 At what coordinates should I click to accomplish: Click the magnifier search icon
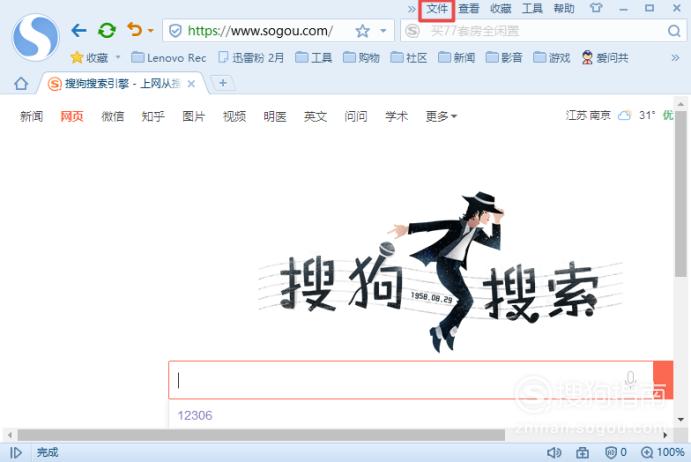click(x=674, y=31)
